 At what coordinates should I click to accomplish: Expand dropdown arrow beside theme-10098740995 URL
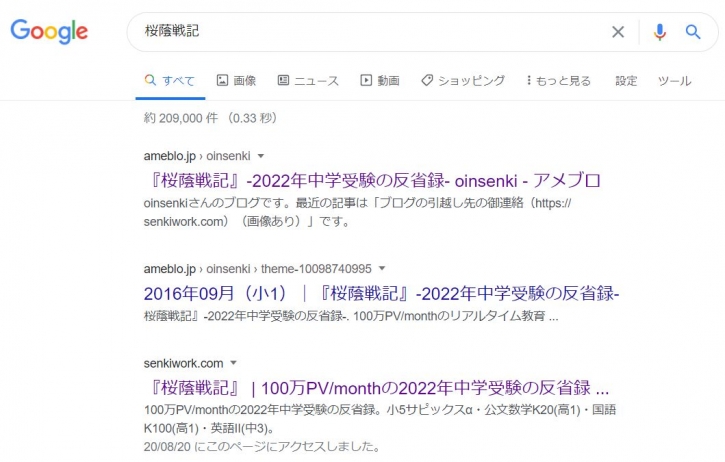point(382,268)
